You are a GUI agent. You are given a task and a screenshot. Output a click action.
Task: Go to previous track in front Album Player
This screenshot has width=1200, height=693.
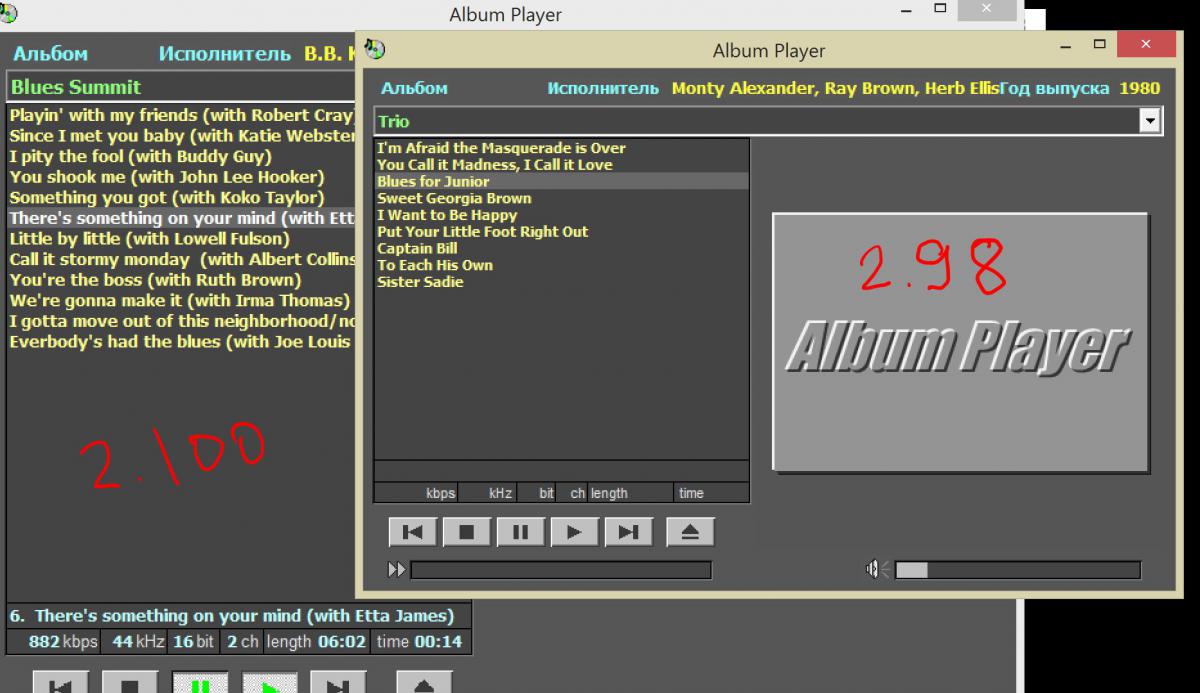(412, 532)
